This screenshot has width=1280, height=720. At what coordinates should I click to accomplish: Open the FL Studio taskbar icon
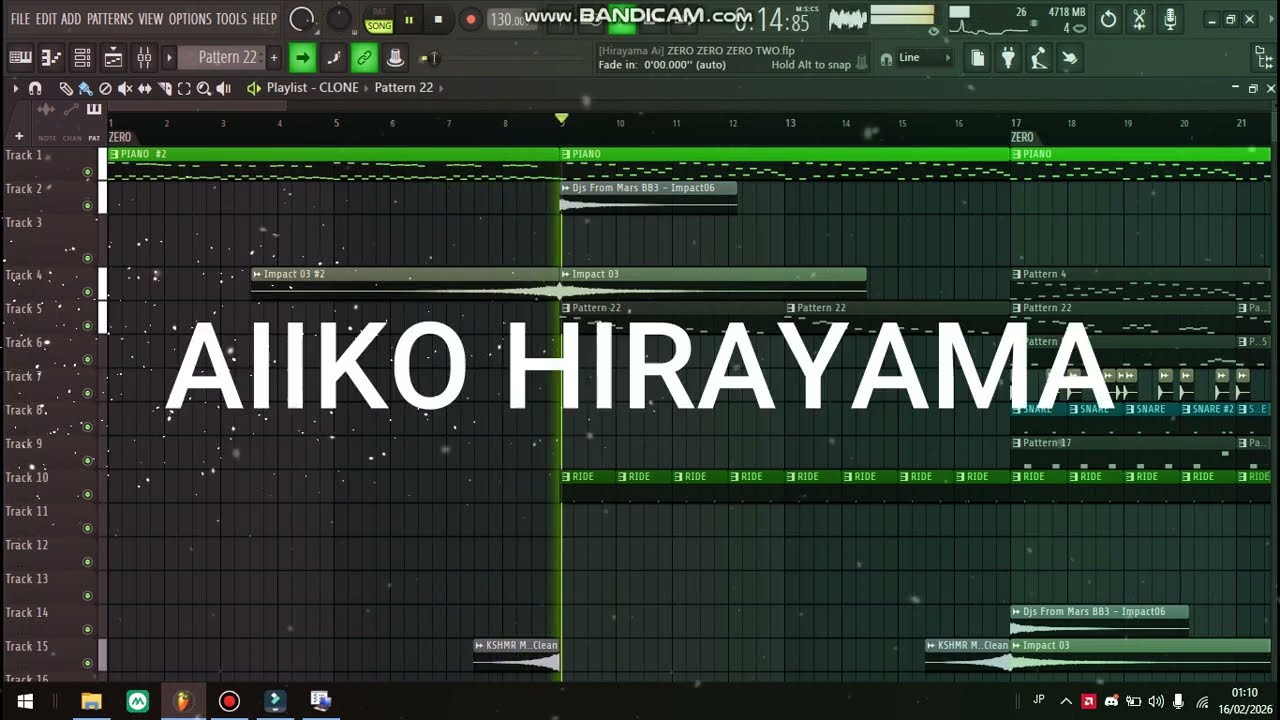tap(182, 701)
